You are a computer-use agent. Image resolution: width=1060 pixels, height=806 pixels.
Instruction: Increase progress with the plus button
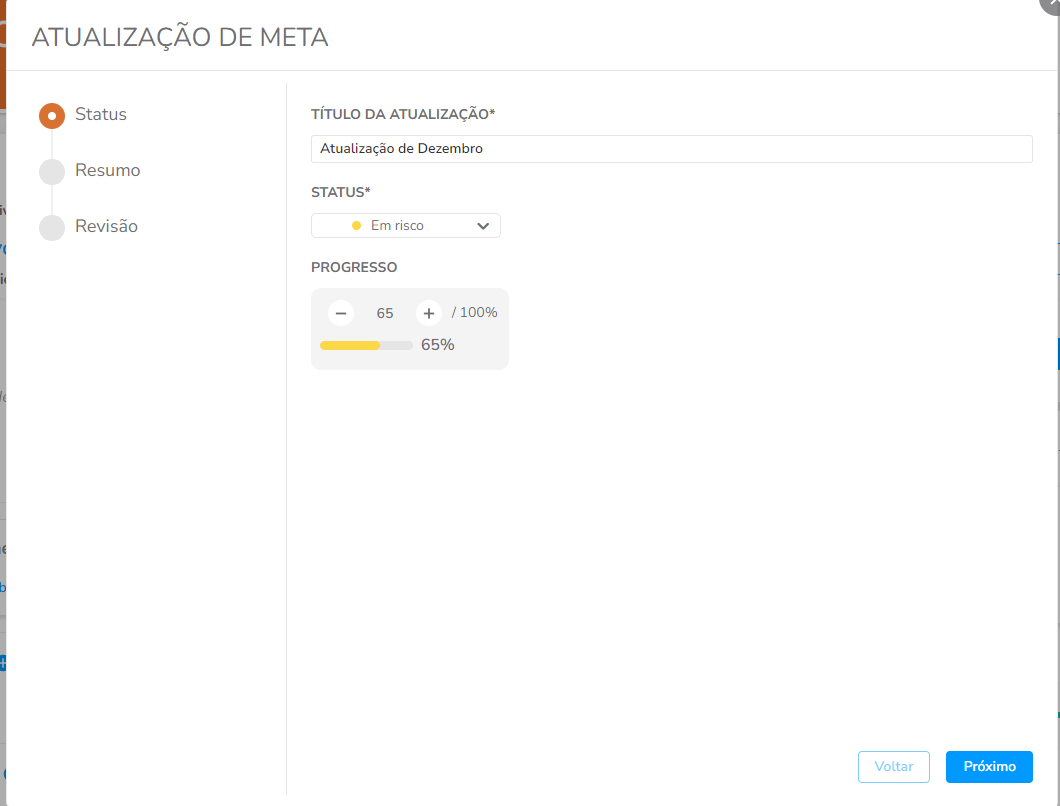tap(429, 313)
